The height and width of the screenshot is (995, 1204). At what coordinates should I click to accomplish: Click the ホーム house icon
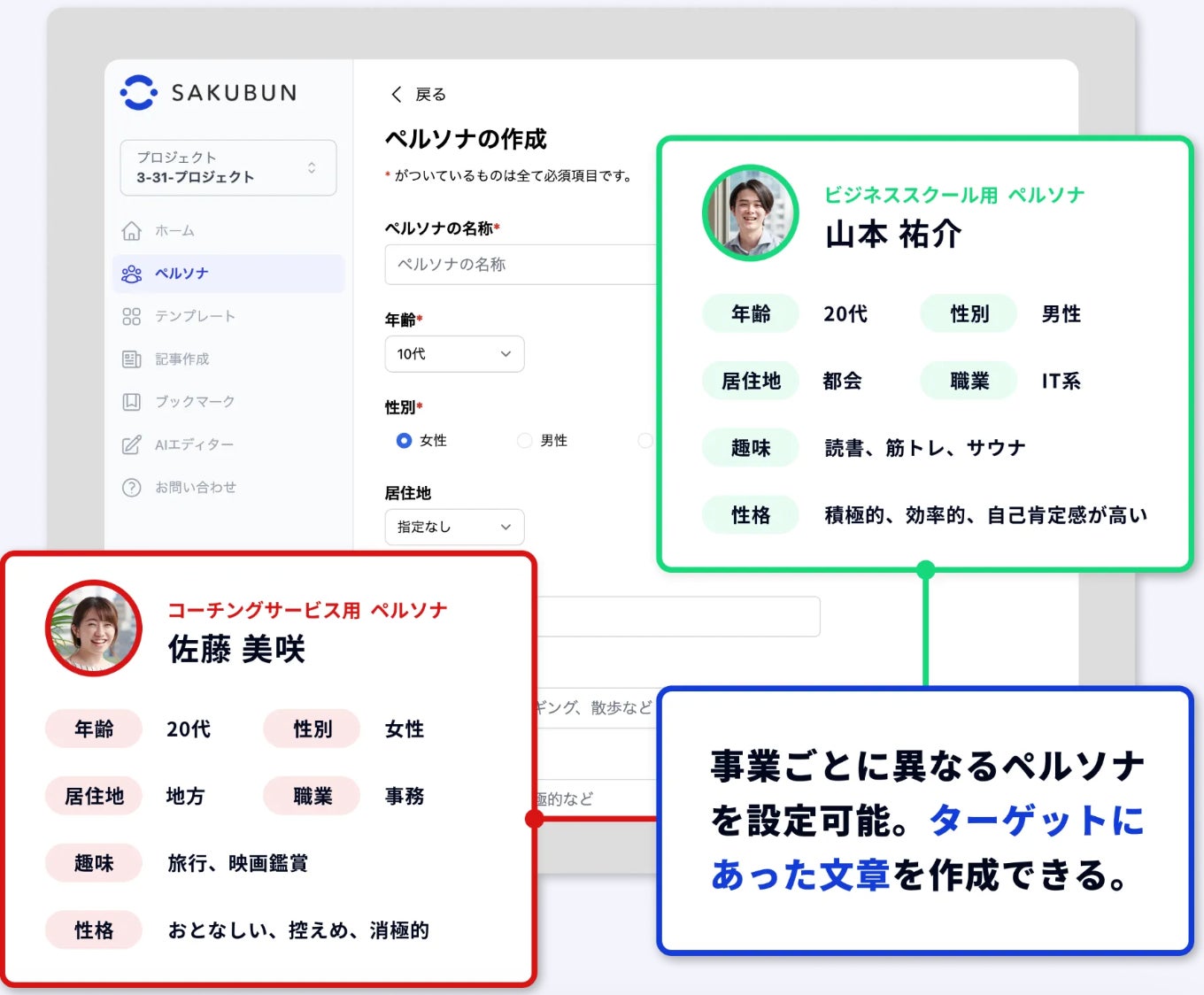click(x=131, y=230)
